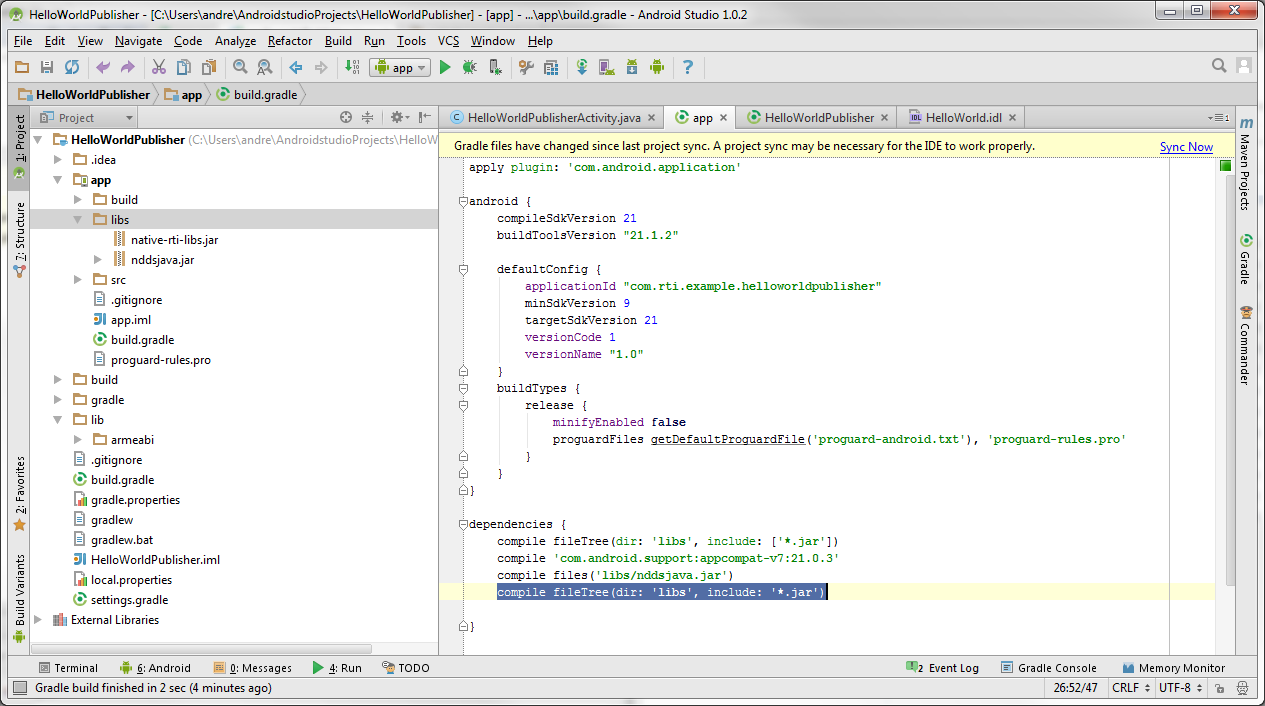This screenshot has height=706, width=1265.
Task: Toggle the read-only lock icon in status bar
Action: click(1218, 688)
